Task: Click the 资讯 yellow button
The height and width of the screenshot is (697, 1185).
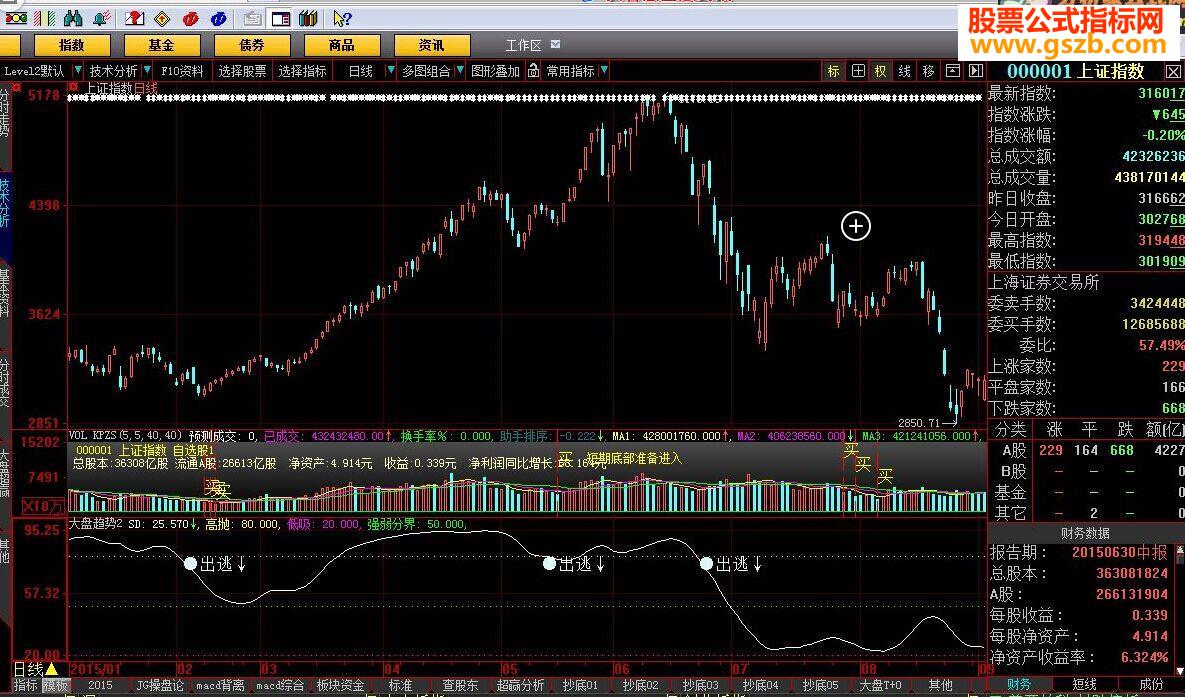Action: (x=432, y=45)
